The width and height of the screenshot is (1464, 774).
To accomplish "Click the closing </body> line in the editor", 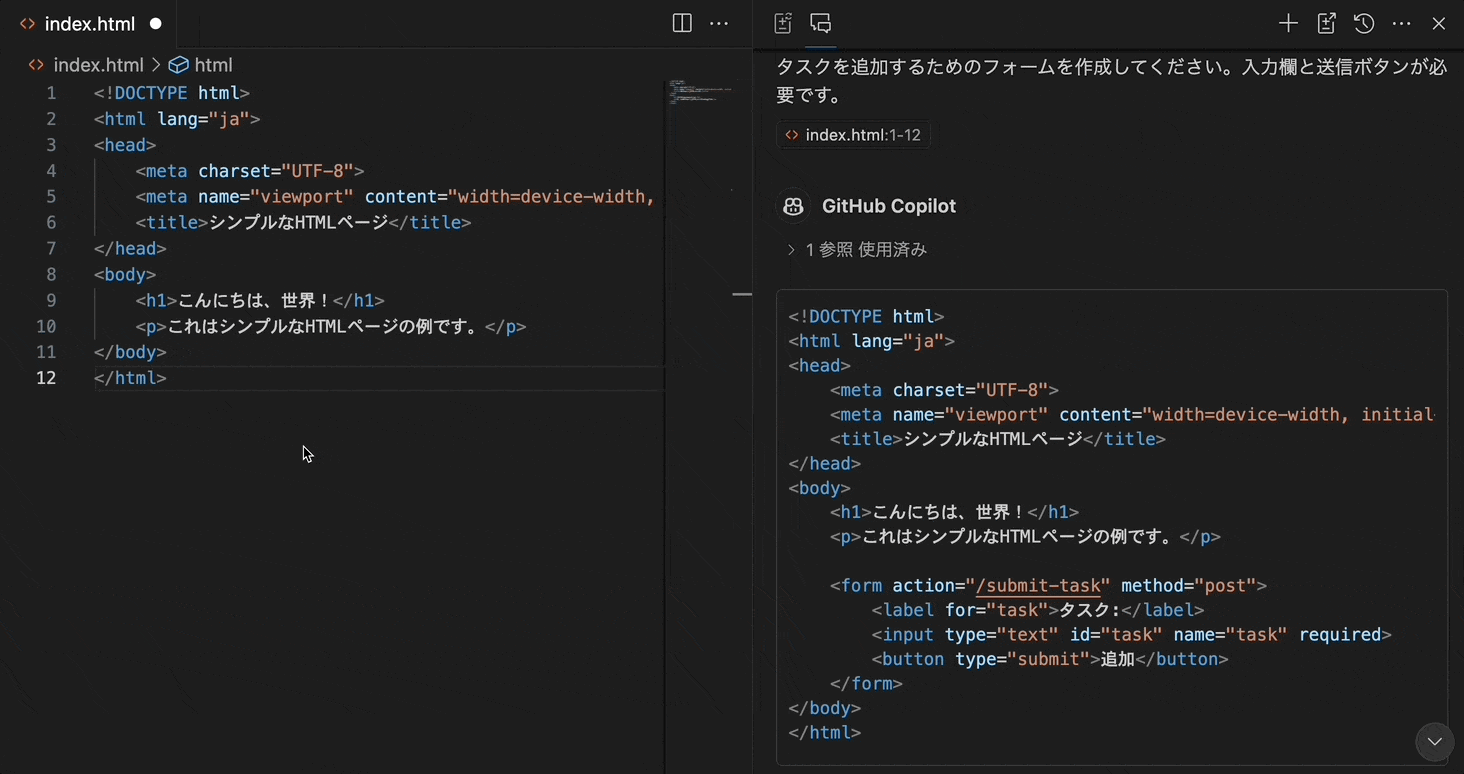I will [130, 352].
